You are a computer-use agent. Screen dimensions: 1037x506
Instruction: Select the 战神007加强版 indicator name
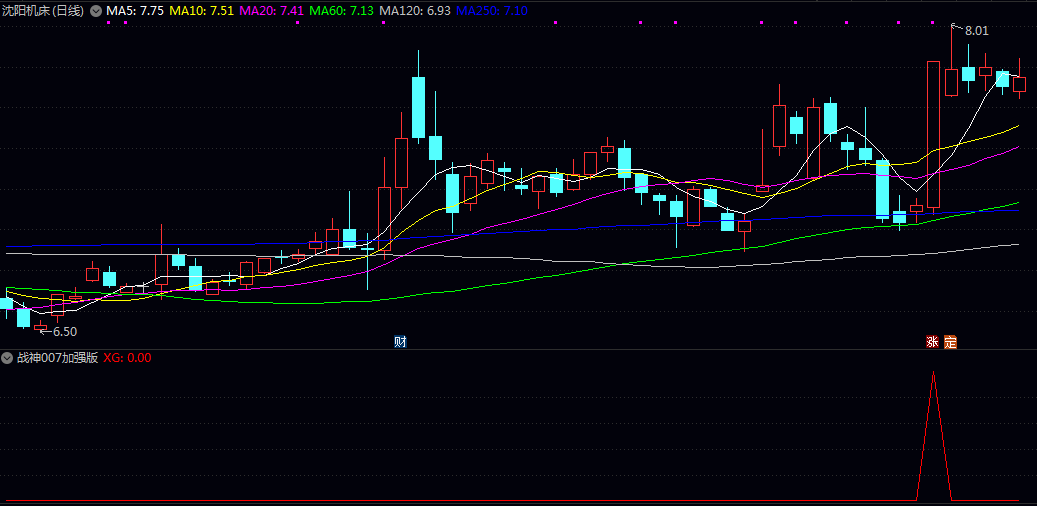coord(57,357)
